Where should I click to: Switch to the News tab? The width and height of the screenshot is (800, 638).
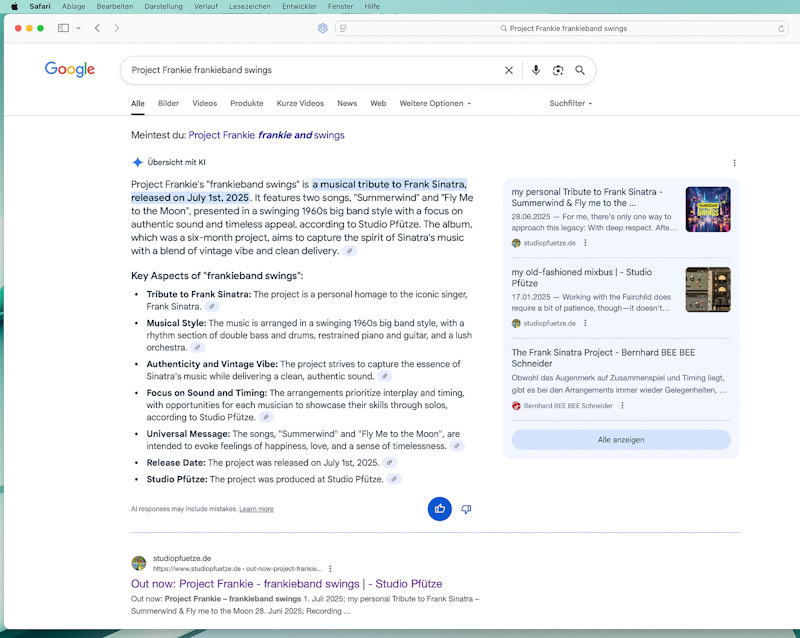[347, 103]
